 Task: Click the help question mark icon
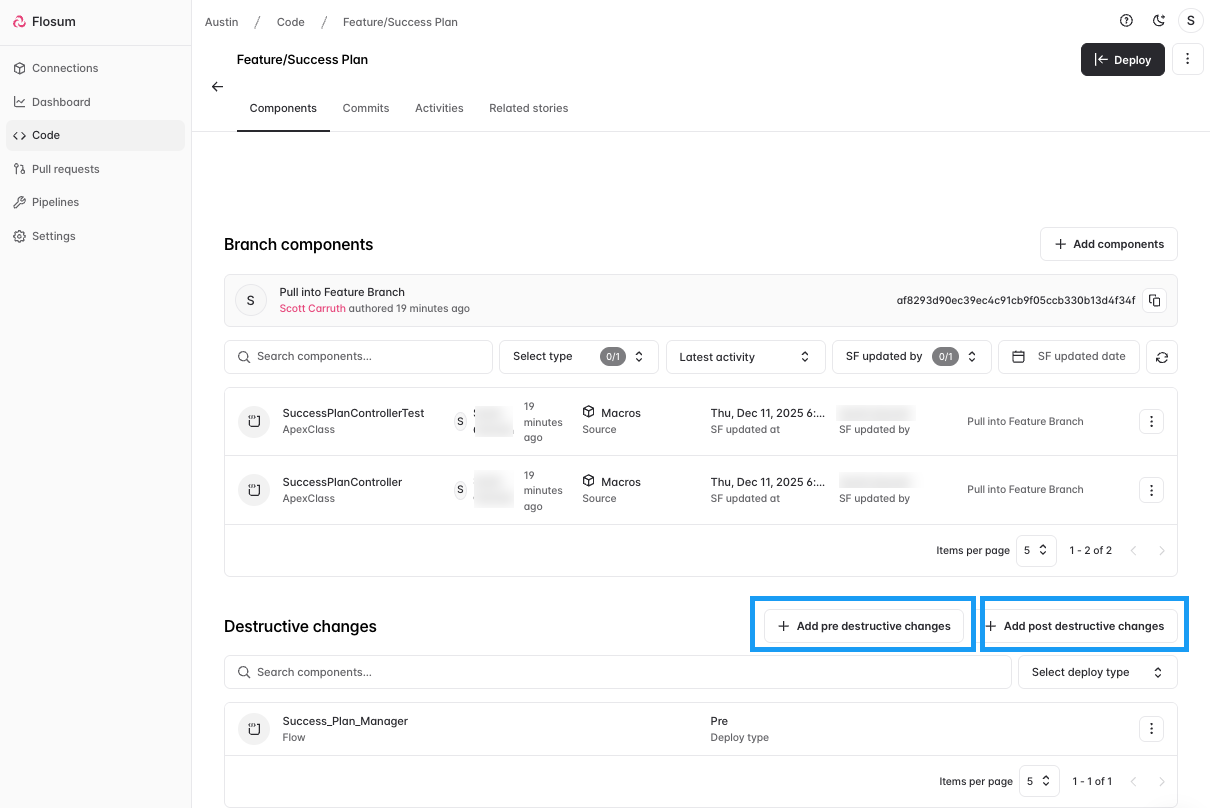pyautogui.click(x=1127, y=21)
